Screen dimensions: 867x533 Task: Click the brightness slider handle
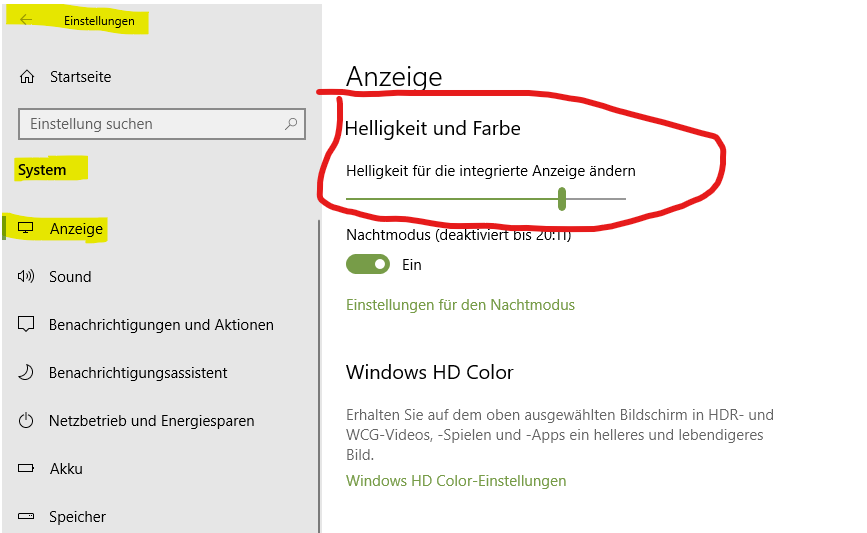click(x=562, y=199)
